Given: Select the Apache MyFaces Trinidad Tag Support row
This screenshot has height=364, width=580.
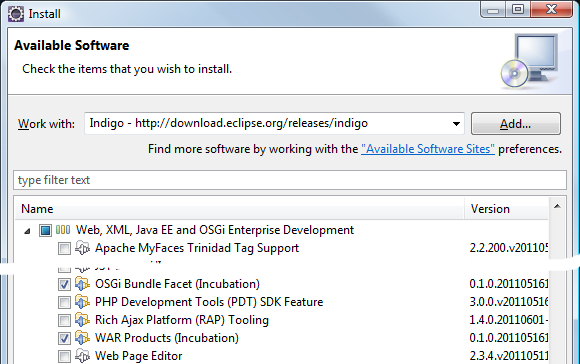Looking at the screenshot, I should [x=197, y=248].
